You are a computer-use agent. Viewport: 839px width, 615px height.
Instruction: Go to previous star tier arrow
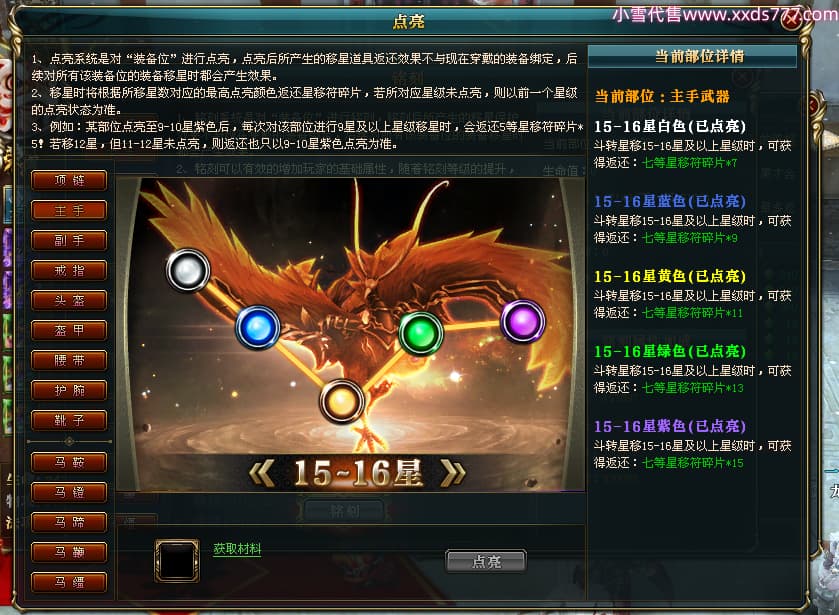tap(262, 473)
